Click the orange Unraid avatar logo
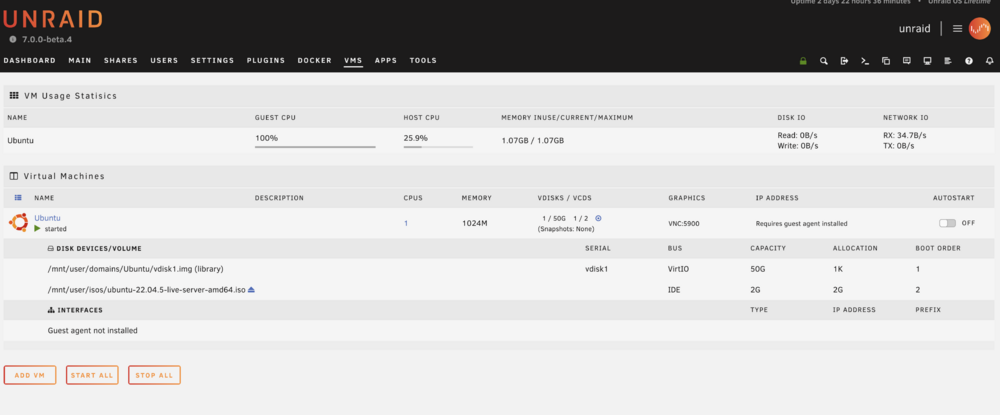Image resolution: width=1000 pixels, height=415 pixels. (979, 29)
